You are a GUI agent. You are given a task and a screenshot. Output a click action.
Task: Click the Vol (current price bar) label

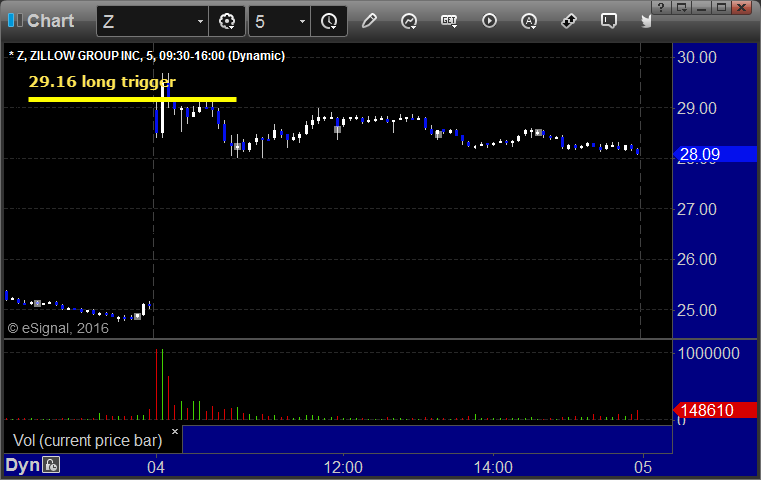tap(87, 440)
